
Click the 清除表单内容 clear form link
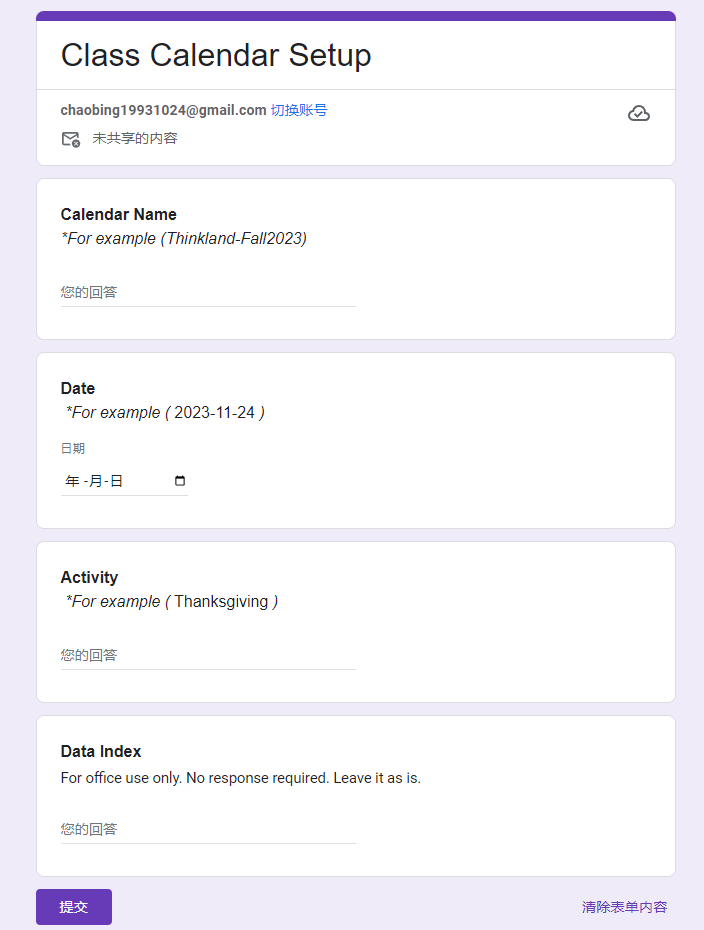pyautogui.click(x=624, y=907)
